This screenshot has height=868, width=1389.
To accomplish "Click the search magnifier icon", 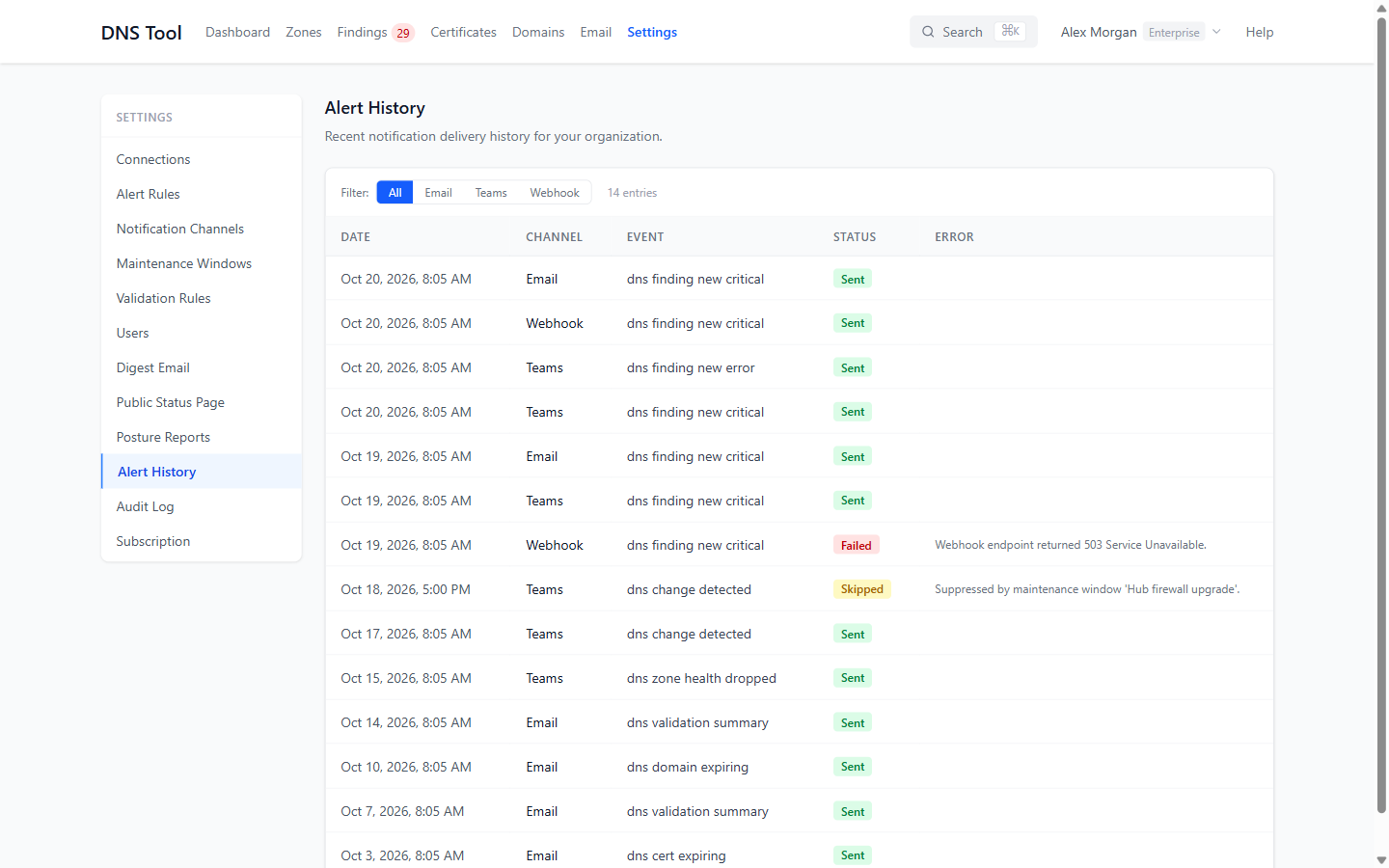I will [x=928, y=32].
